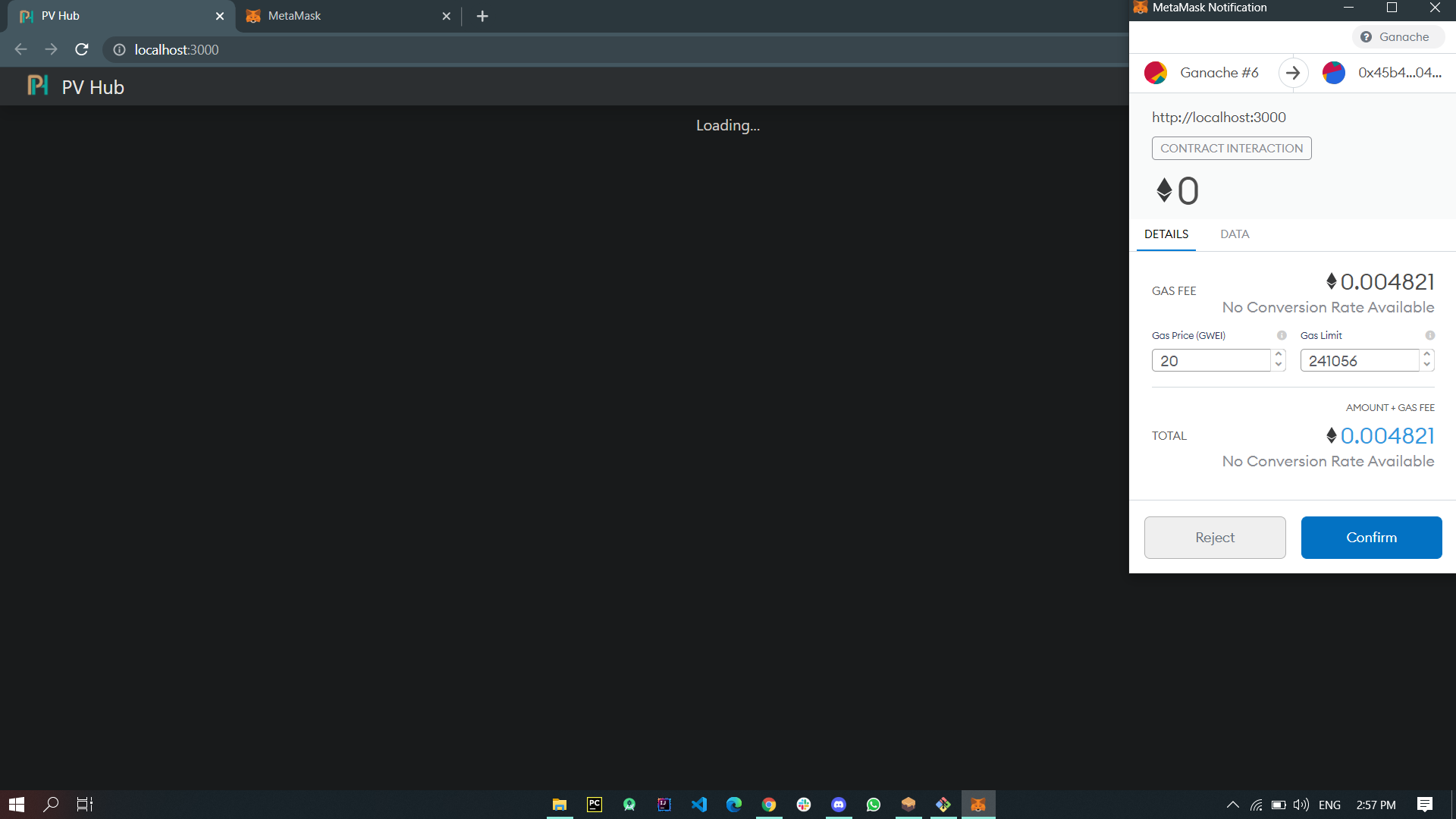Click the Ganache #6 account avatar

coord(1155,73)
